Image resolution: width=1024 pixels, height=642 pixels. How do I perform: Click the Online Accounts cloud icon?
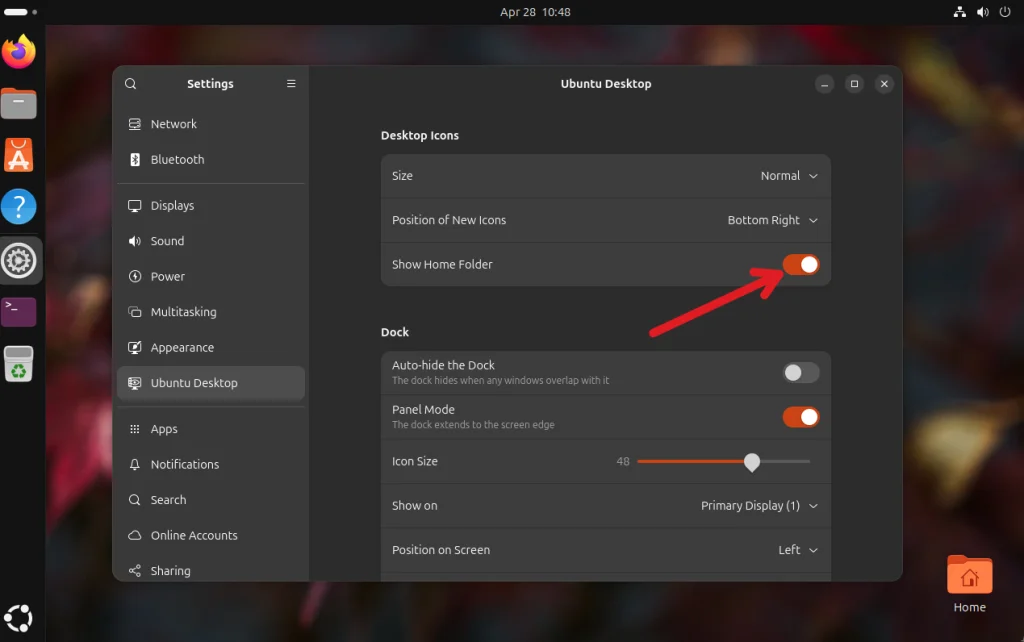tap(135, 535)
